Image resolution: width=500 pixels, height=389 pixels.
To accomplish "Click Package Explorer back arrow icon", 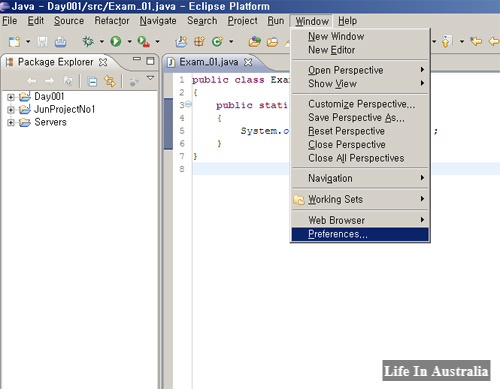I will pyautogui.click(x=32, y=81).
